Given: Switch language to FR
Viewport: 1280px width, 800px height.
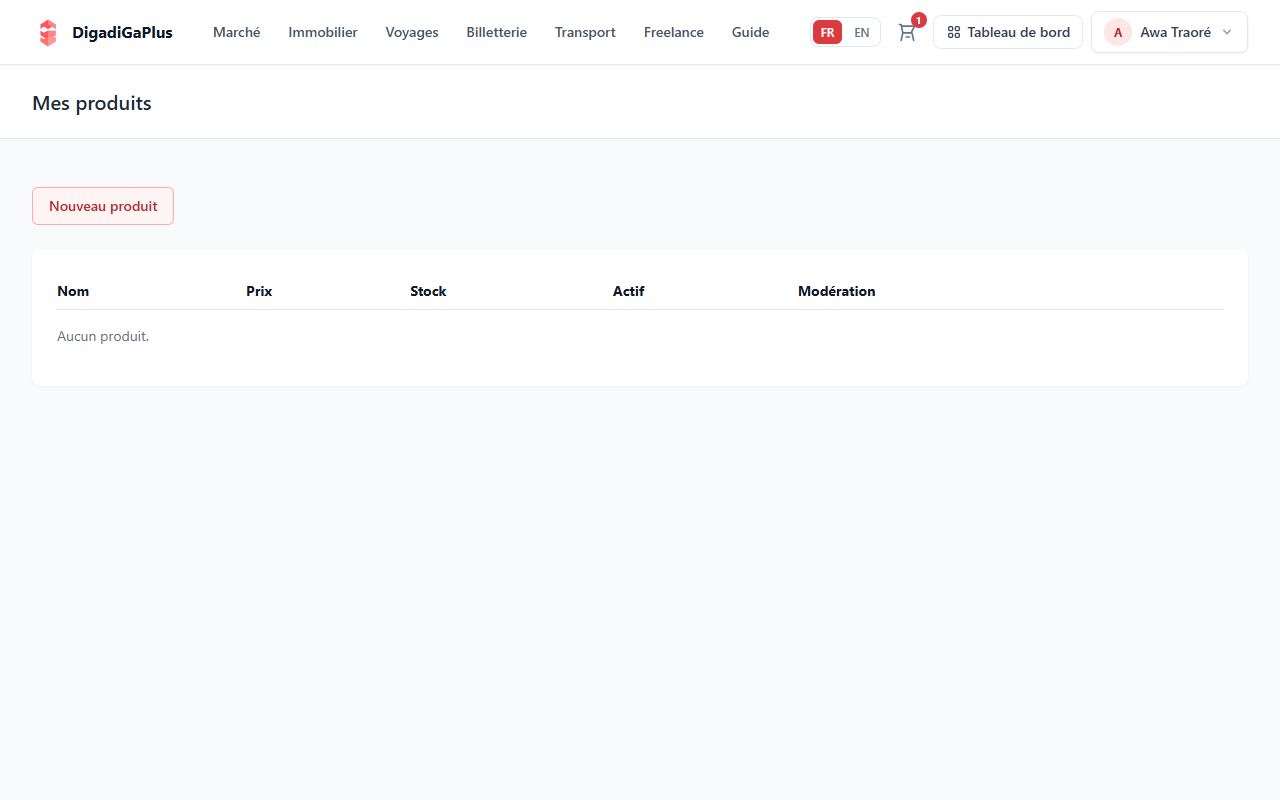Looking at the screenshot, I should 827,32.
